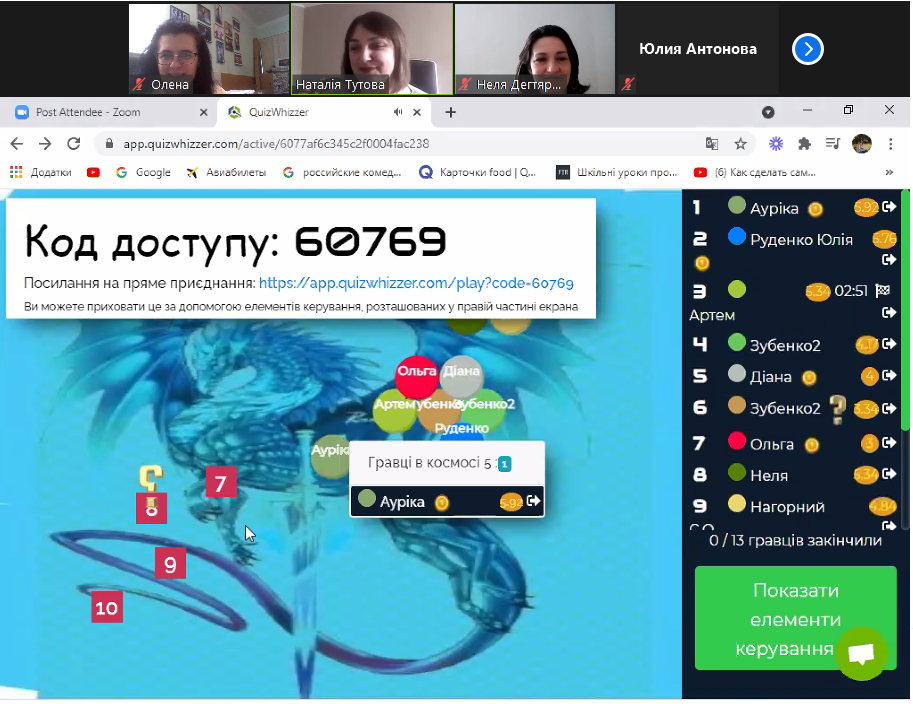Open the Додатки apps shortcut
This screenshot has height=704, width=913.
pyautogui.click(x=41, y=172)
